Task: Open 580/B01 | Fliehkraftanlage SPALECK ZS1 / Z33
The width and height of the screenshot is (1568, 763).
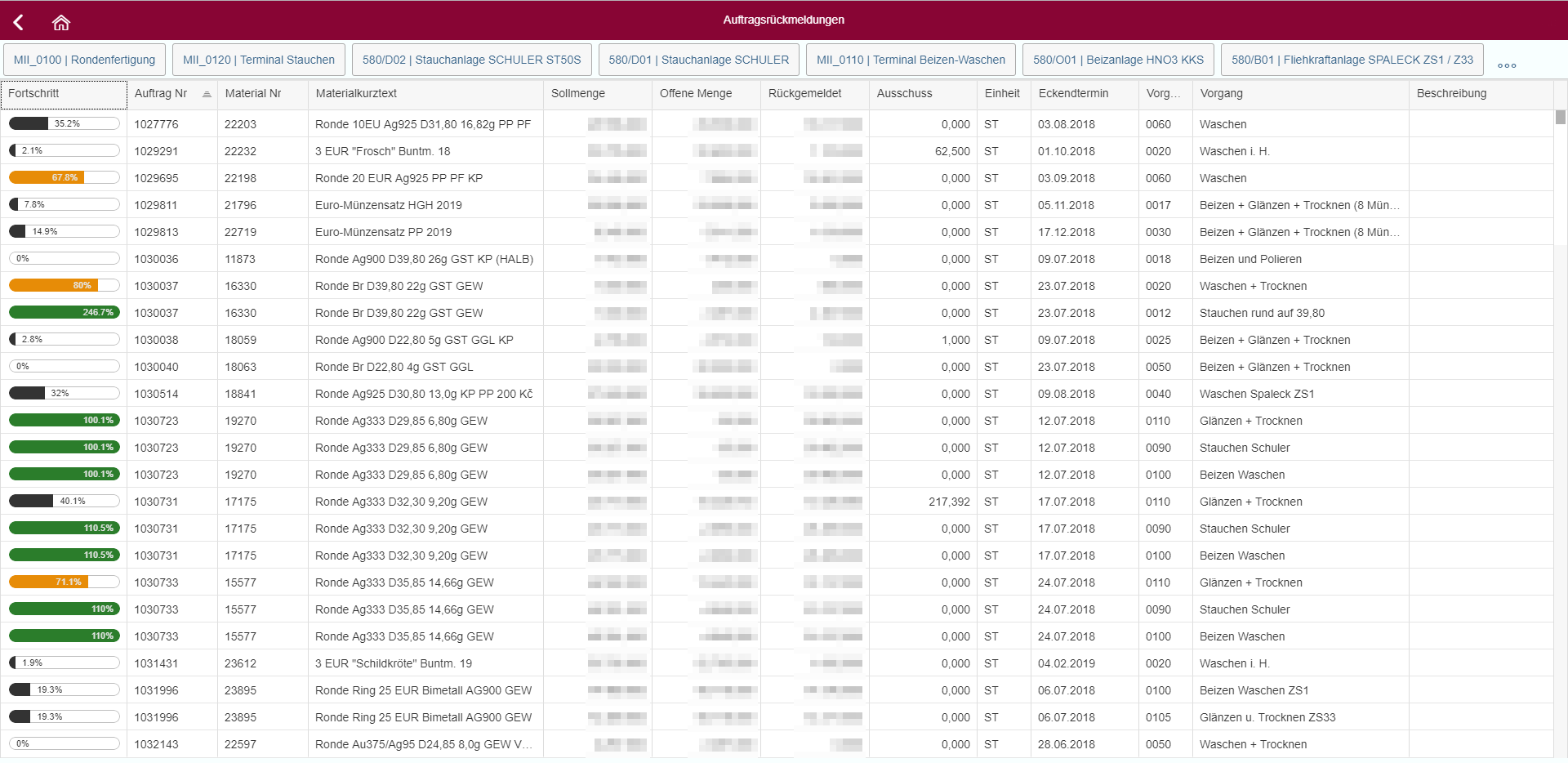Action: tap(1352, 59)
